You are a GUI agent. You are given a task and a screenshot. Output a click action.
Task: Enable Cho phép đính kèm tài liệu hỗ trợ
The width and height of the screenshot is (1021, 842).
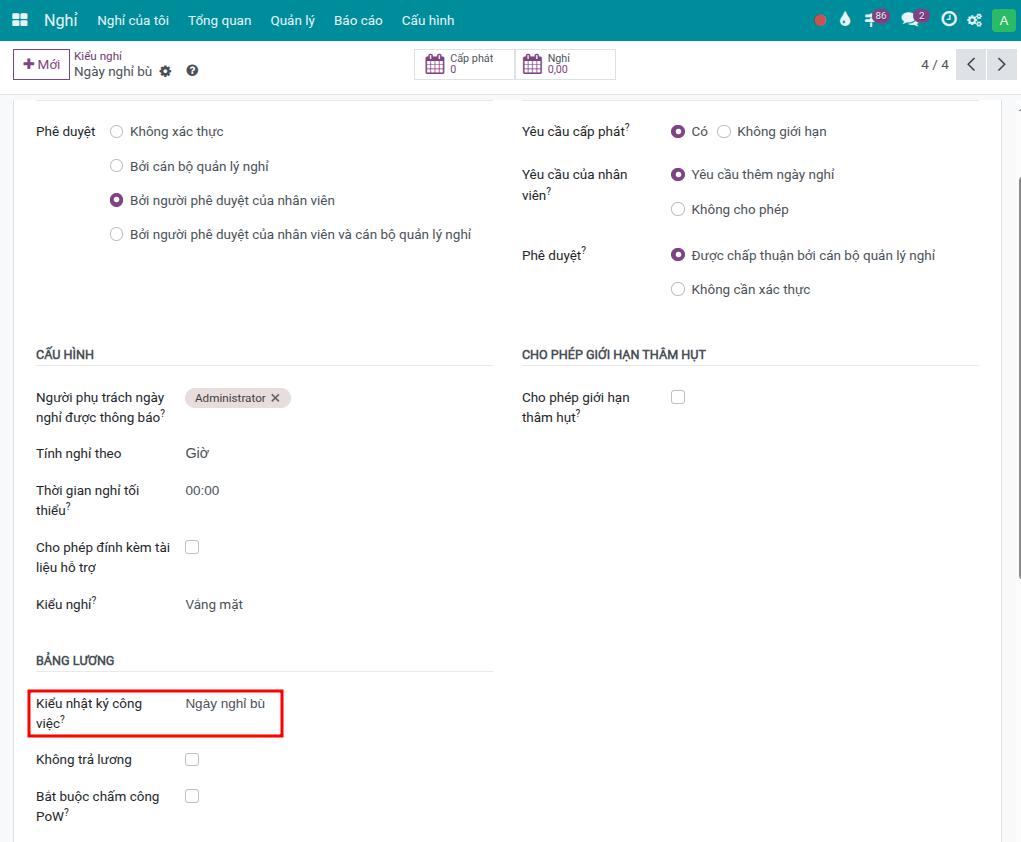click(x=192, y=547)
